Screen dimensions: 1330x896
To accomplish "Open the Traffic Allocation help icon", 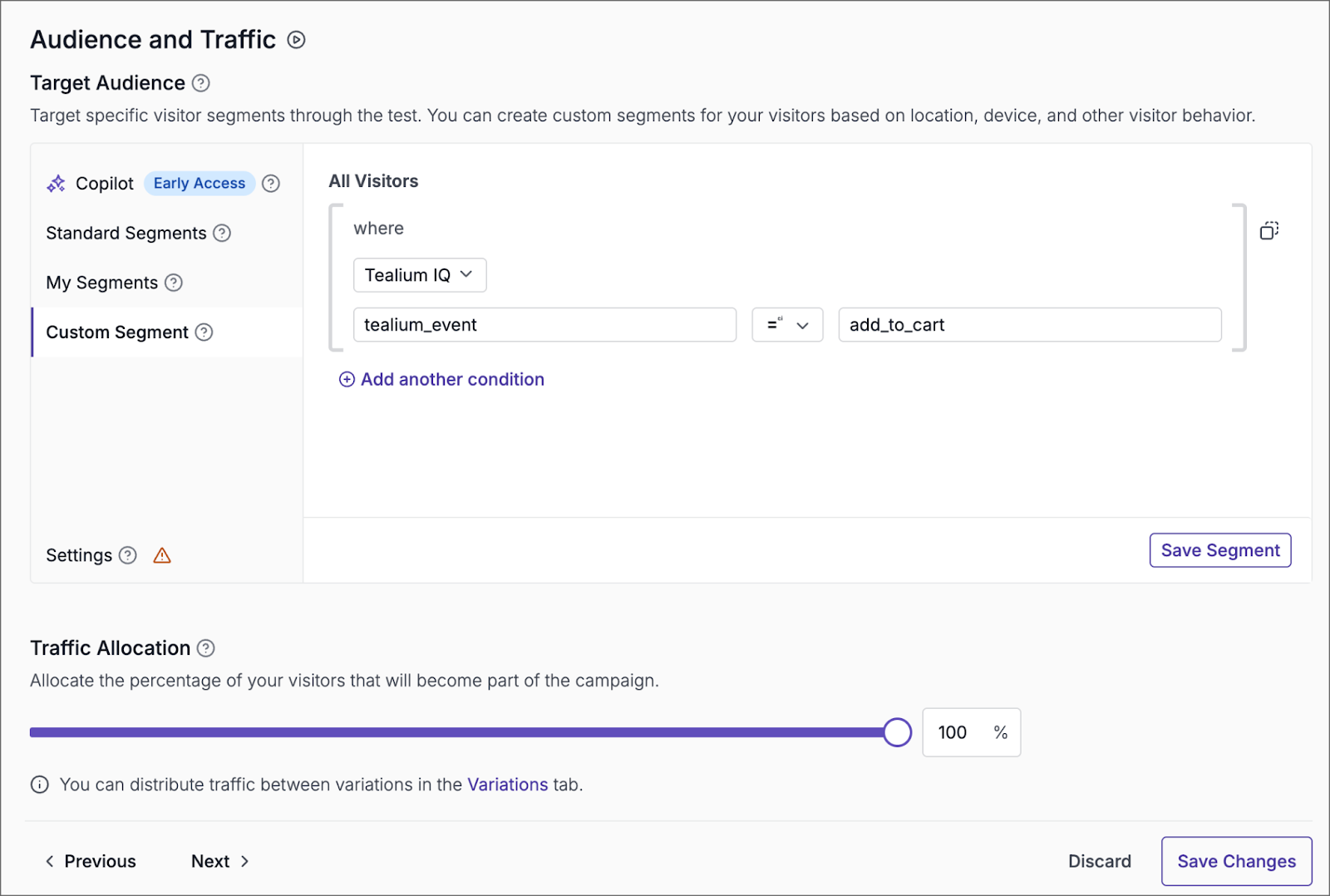I will point(206,648).
